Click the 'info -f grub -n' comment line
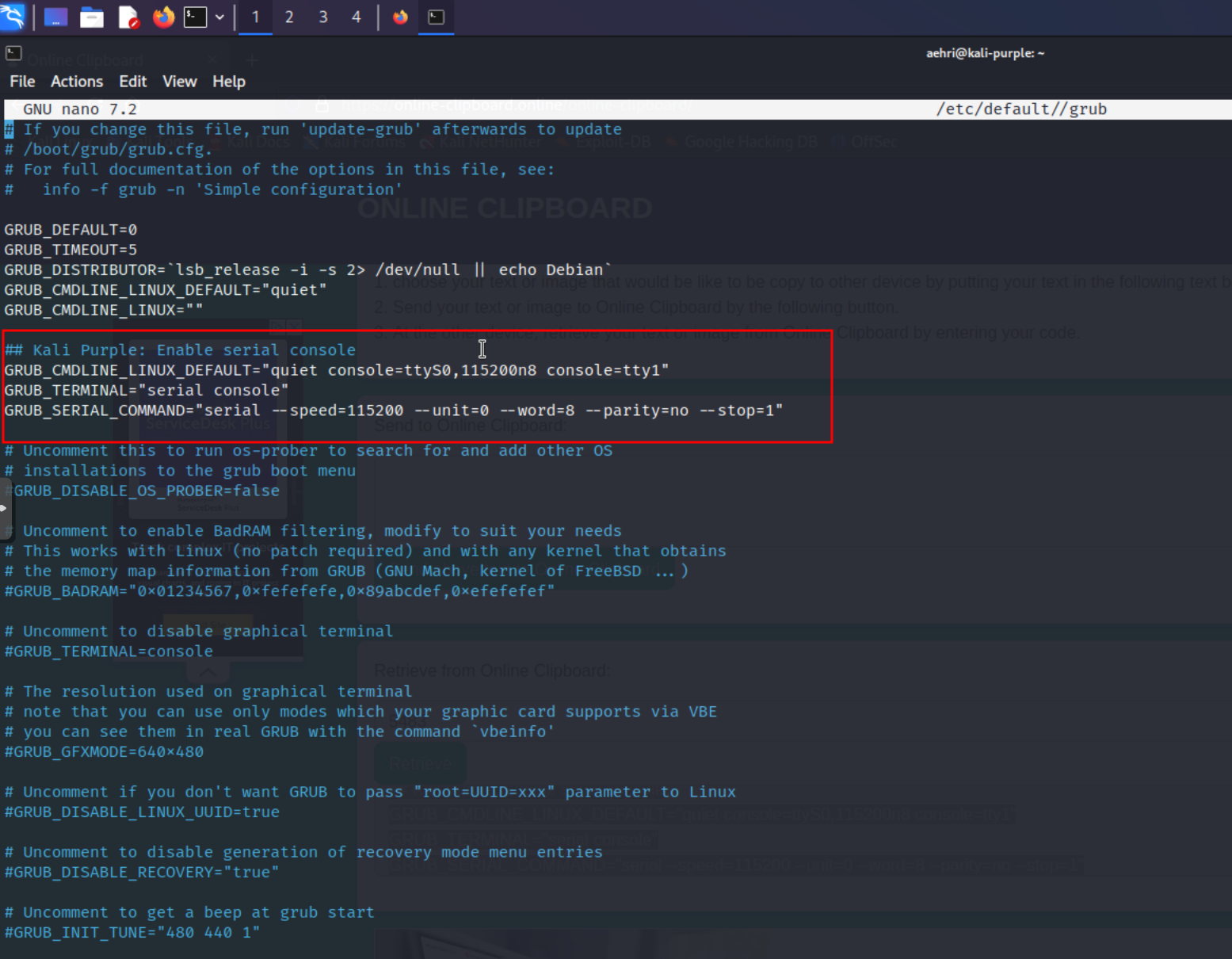 point(204,189)
